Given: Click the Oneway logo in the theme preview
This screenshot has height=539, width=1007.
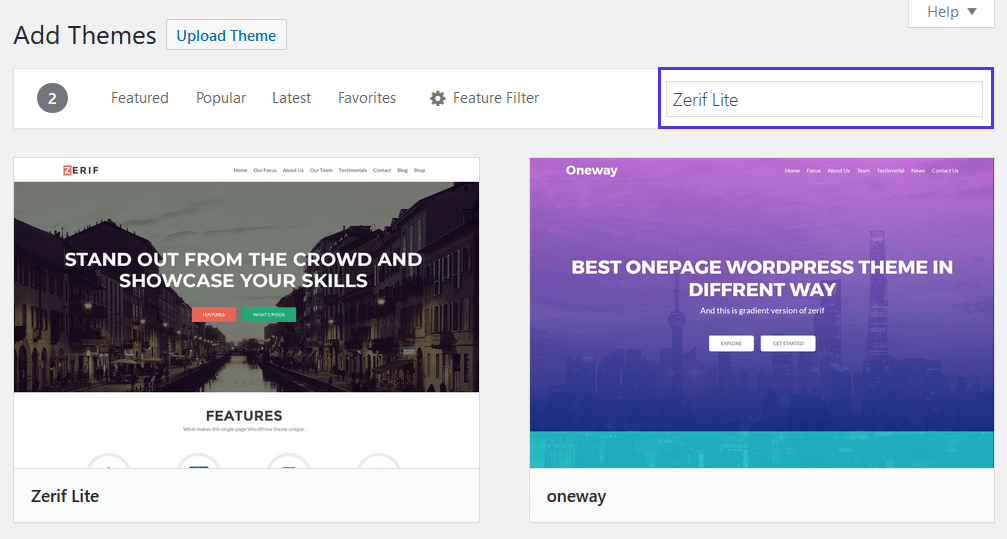Looking at the screenshot, I should [x=591, y=170].
